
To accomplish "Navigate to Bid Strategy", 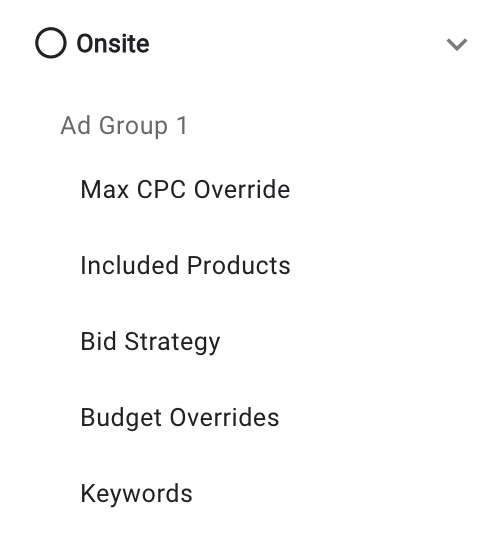I will pyautogui.click(x=150, y=342).
